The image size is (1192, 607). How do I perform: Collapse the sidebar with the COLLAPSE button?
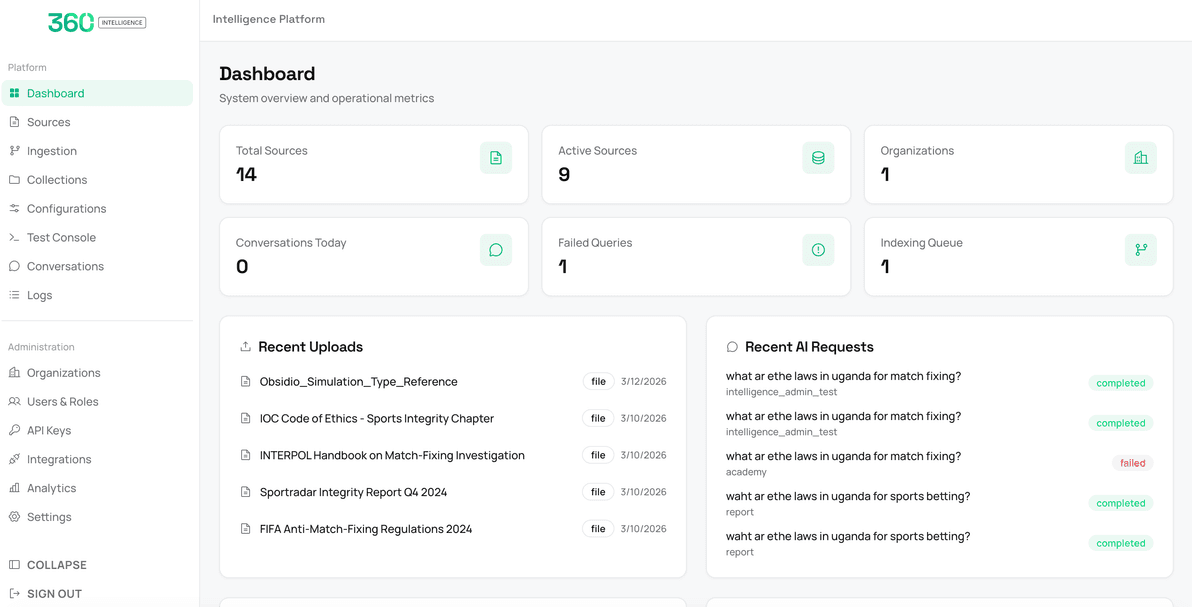(x=97, y=565)
